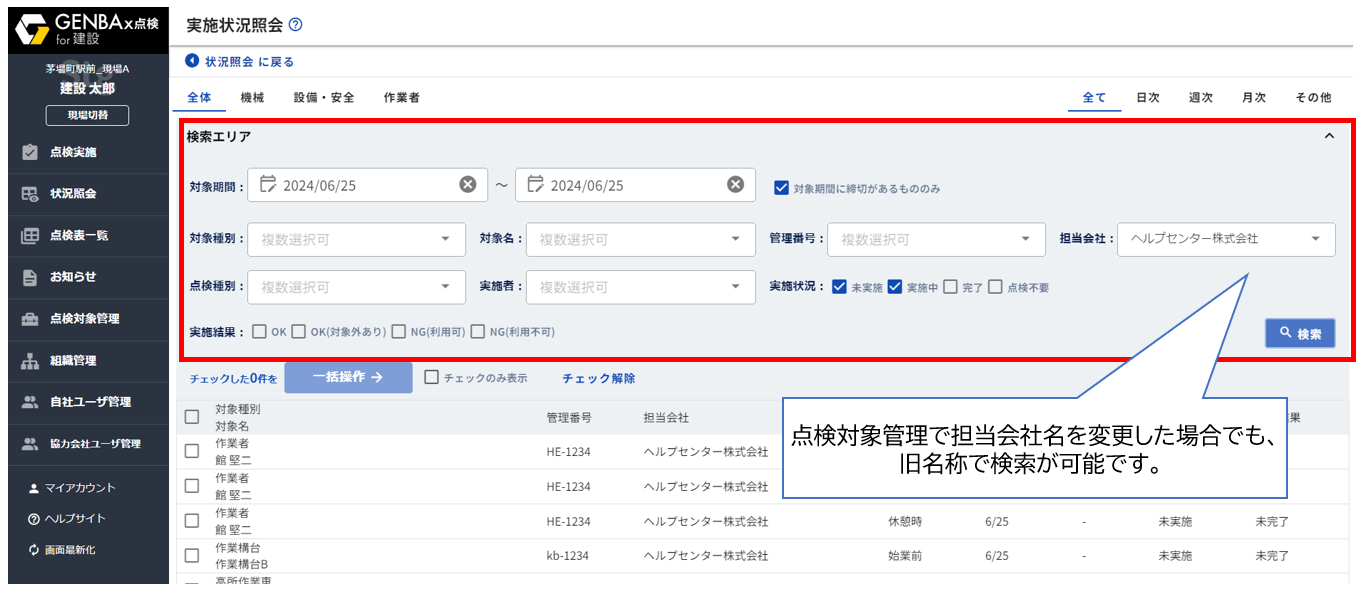This screenshot has height=589, width=1369.
Task: Uncheck the 未実施 status checkbox
Action: pyautogui.click(x=839, y=287)
